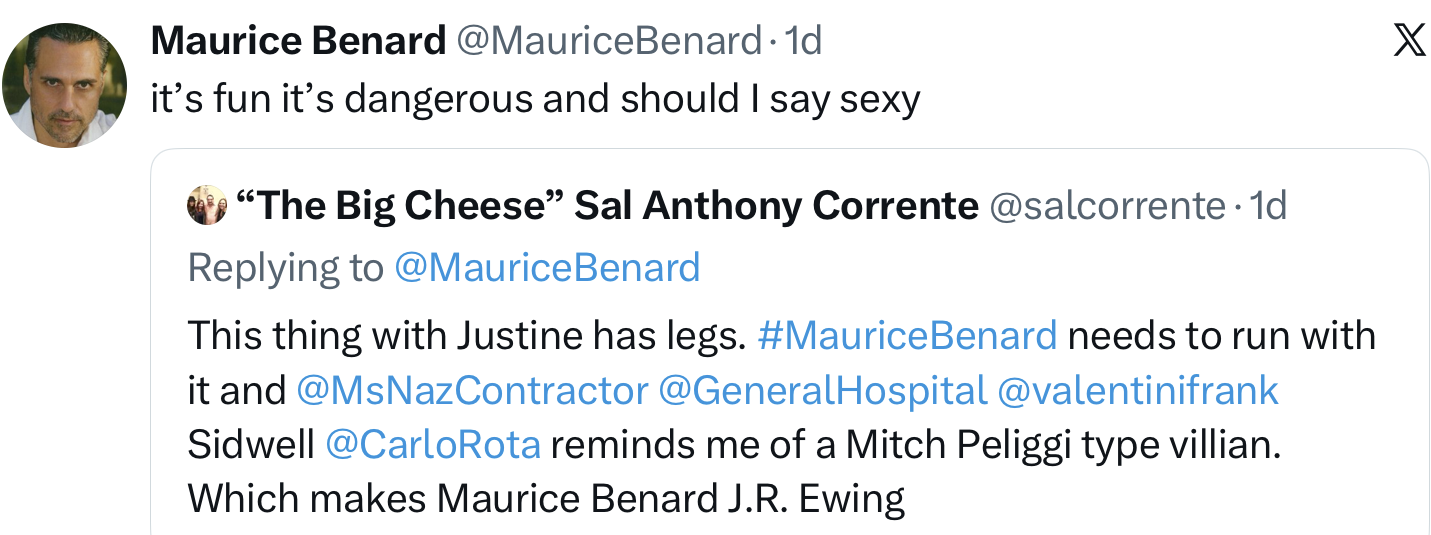The image size is (1431, 535).
Task: Open the quoted tweet's 1d timestamp
Action: coord(1268,206)
